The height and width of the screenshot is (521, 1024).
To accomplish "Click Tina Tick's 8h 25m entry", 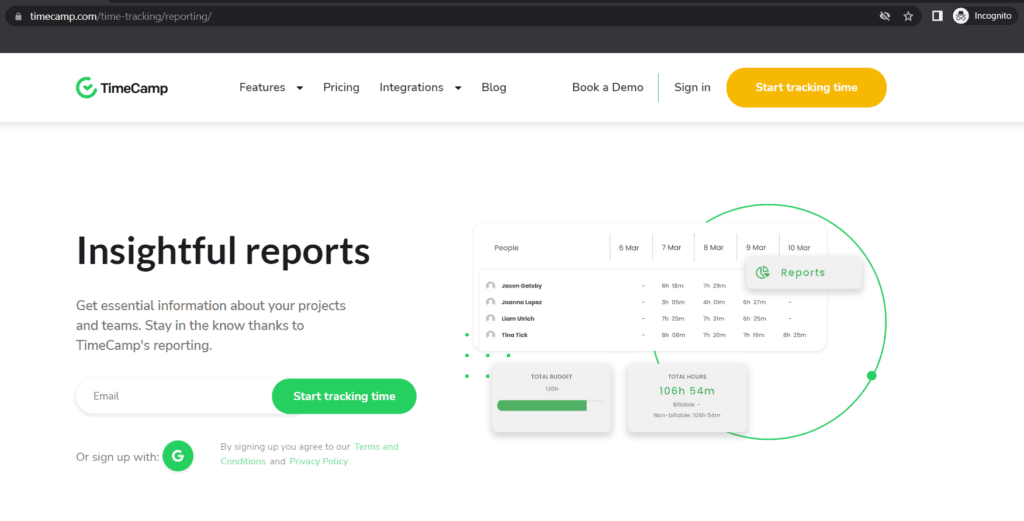I will coord(794,335).
